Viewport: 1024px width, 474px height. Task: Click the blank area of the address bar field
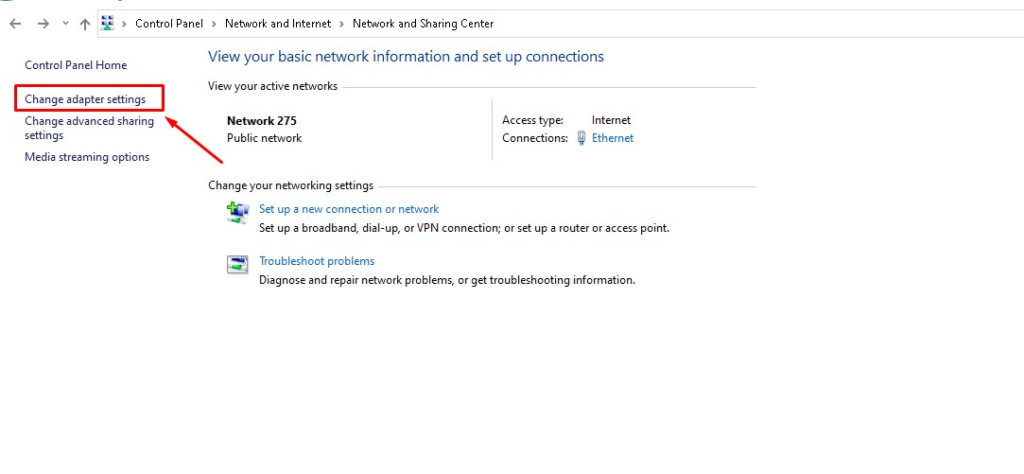click(x=758, y=24)
